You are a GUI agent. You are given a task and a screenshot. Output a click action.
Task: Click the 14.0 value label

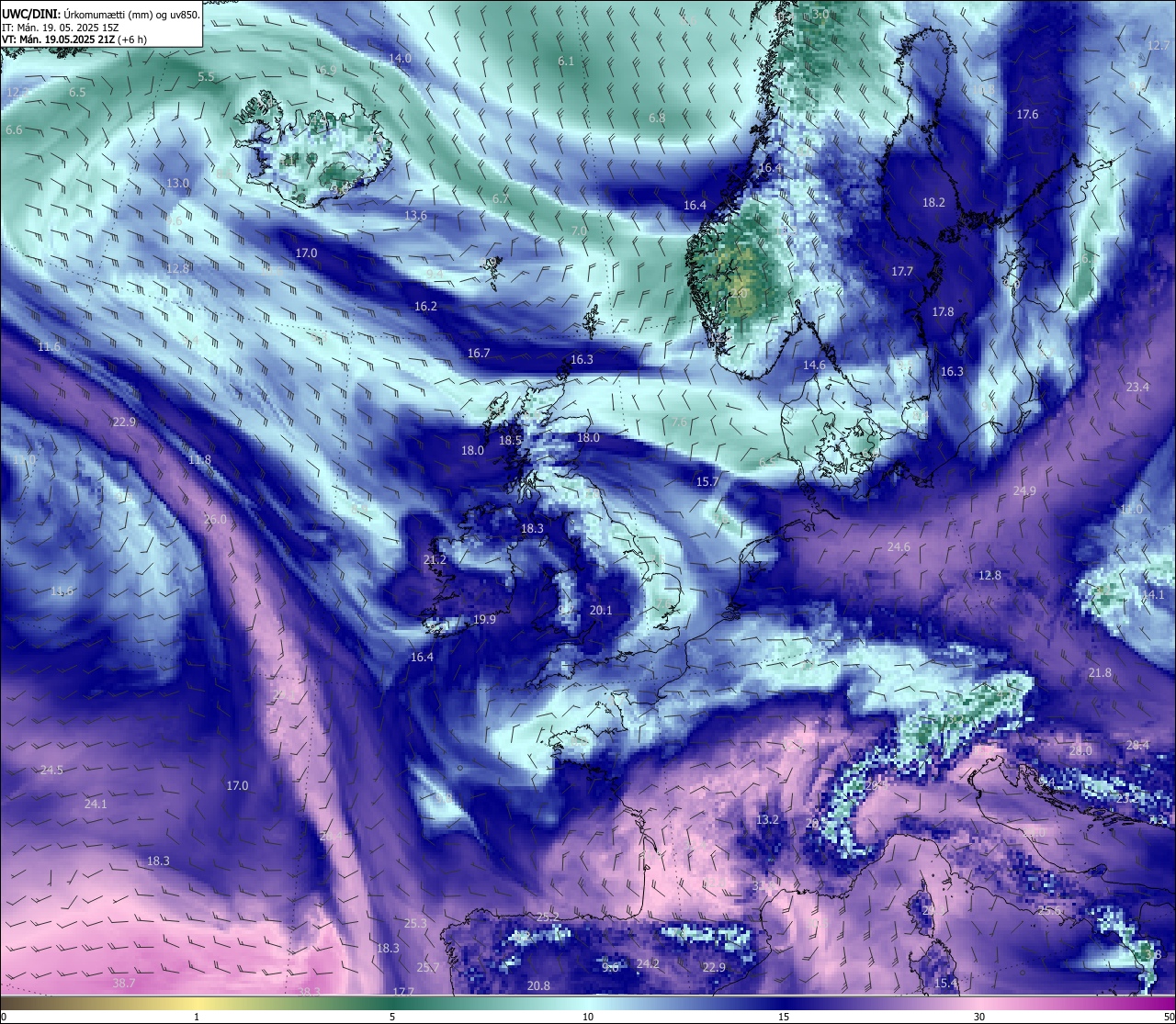click(x=400, y=58)
